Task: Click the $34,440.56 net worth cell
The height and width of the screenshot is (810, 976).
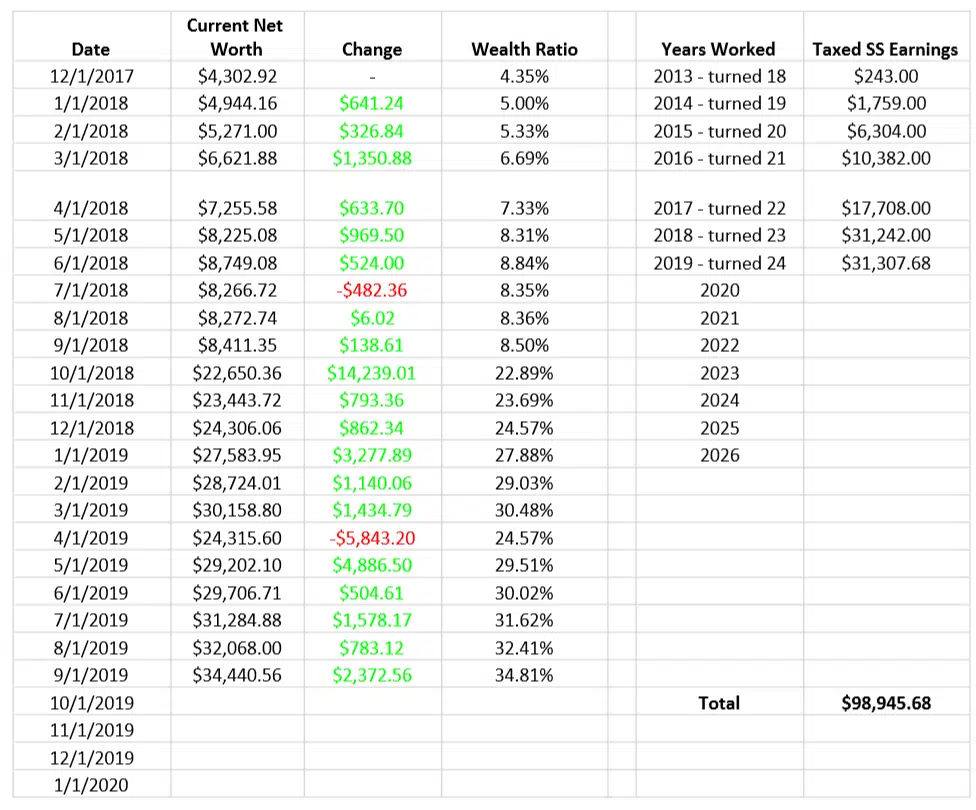Action: point(237,675)
